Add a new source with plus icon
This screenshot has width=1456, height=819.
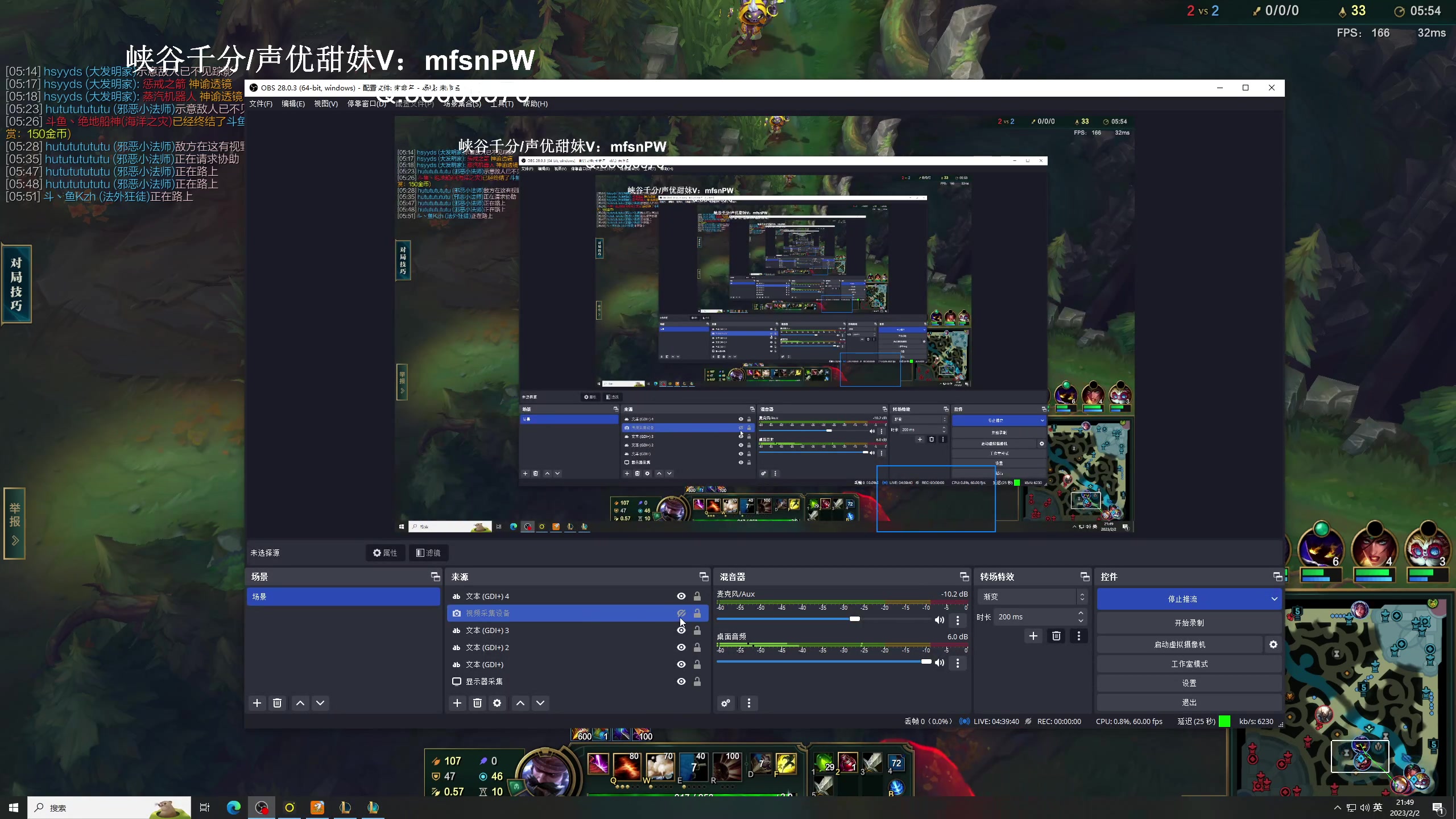click(457, 703)
